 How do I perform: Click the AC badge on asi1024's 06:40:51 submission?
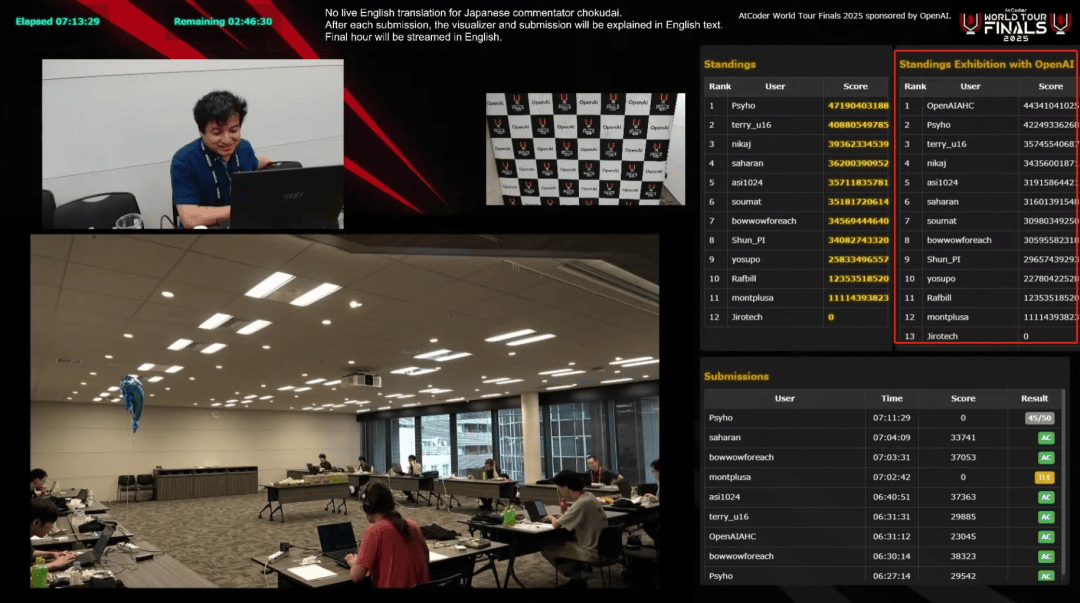click(x=1046, y=497)
